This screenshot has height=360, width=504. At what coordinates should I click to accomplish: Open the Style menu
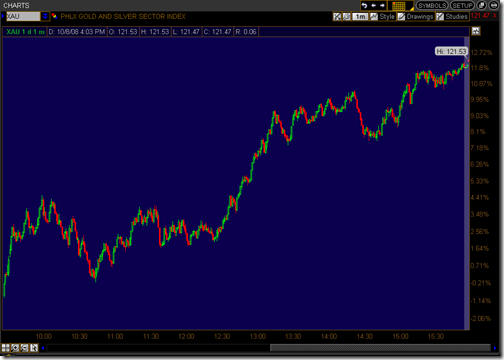point(387,16)
